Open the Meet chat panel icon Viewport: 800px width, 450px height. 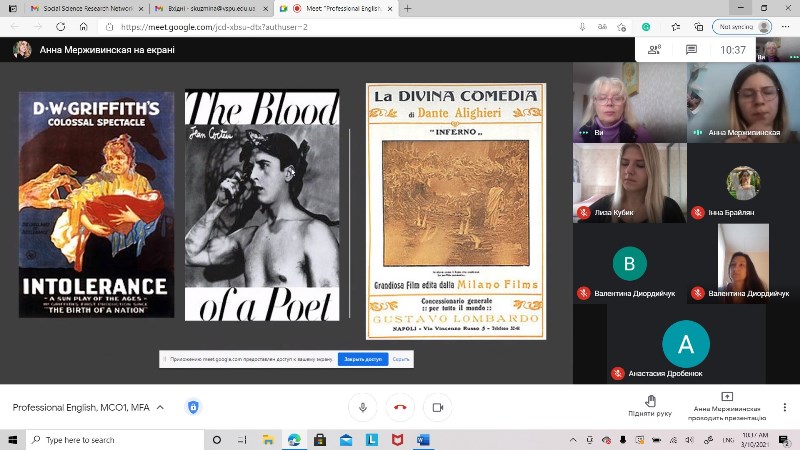pos(691,49)
